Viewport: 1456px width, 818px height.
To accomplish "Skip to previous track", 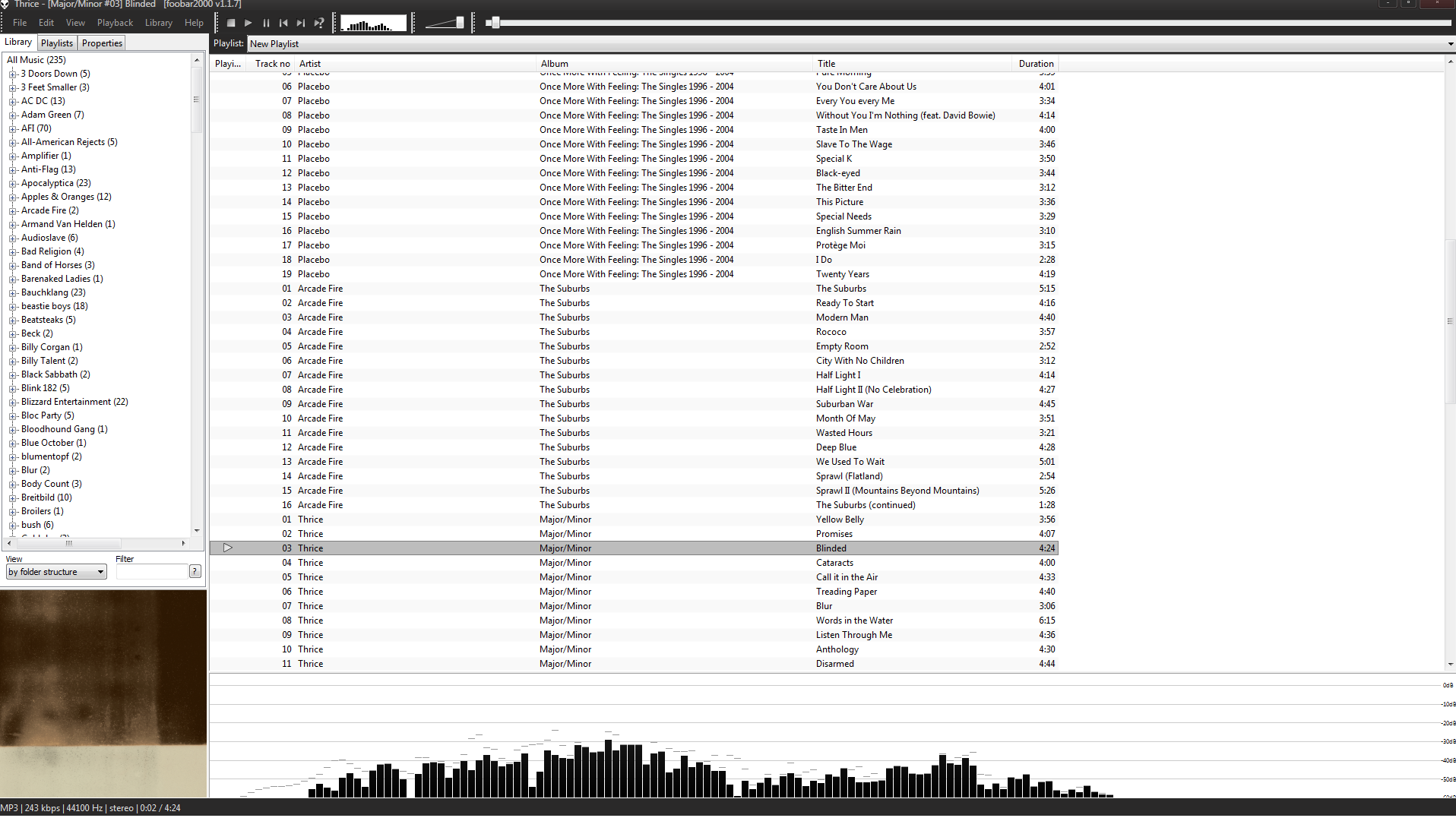I will (x=283, y=24).
